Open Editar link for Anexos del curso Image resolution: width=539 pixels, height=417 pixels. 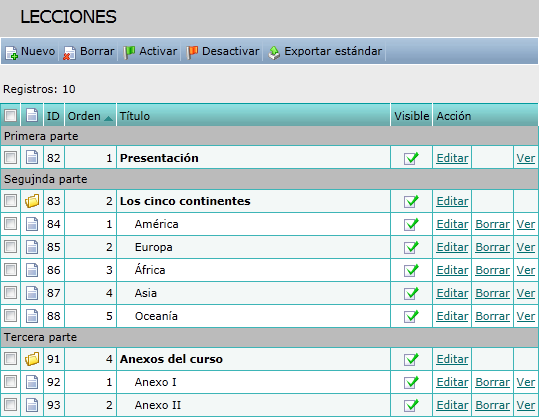click(452, 359)
